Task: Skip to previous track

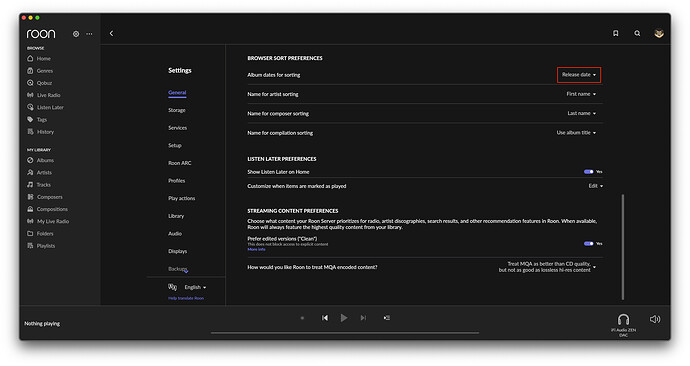Action: coord(325,318)
